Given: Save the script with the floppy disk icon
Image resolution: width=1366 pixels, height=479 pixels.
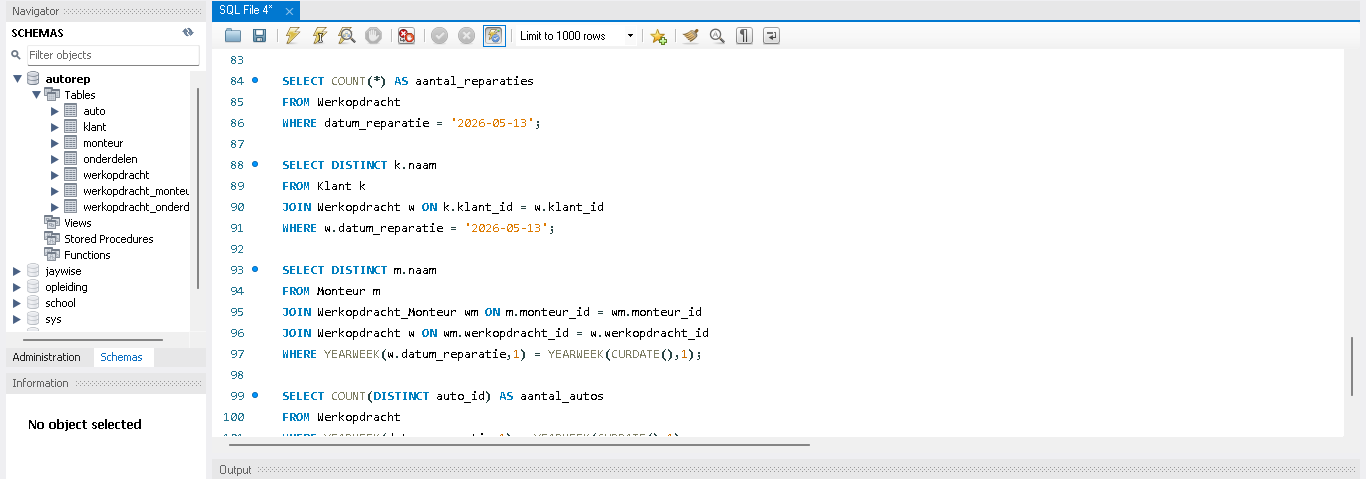Looking at the screenshot, I should [x=259, y=36].
